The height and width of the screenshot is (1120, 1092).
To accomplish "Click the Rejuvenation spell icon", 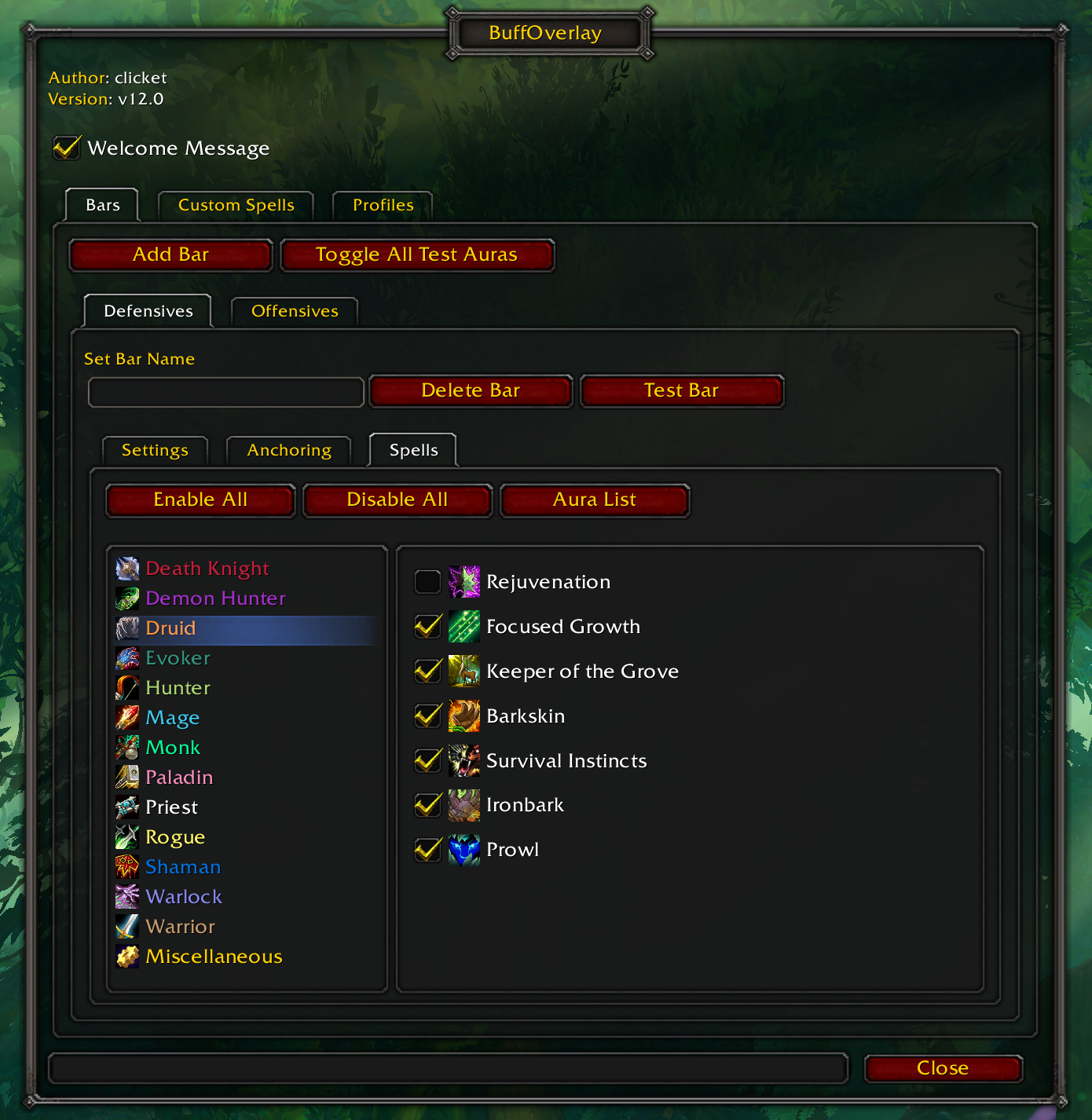I will (x=464, y=582).
